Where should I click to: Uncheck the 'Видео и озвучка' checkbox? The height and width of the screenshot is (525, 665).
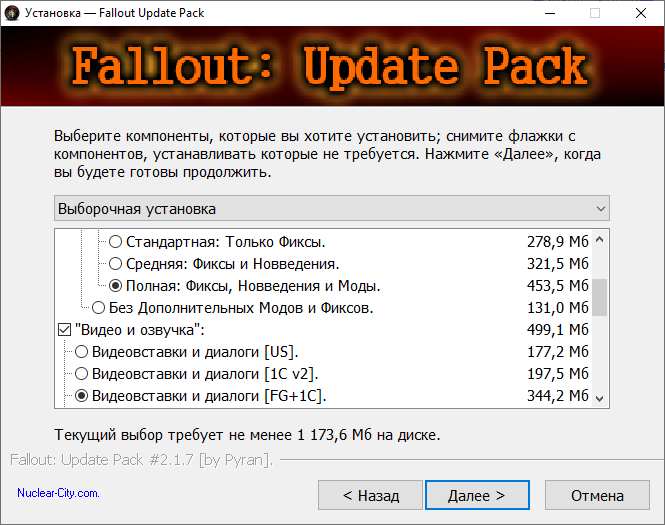pos(64,330)
